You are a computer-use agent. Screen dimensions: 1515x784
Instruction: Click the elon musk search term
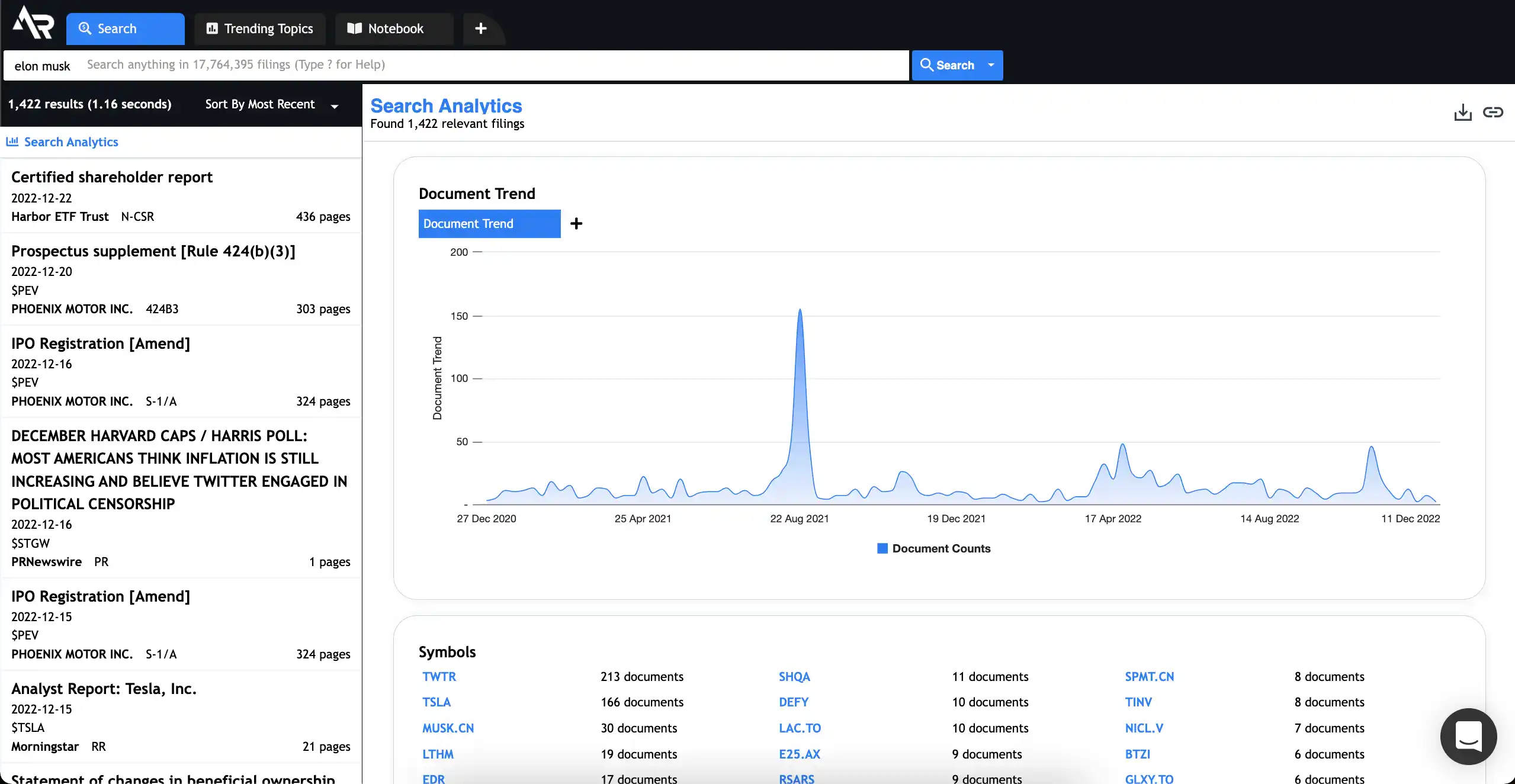coord(42,66)
